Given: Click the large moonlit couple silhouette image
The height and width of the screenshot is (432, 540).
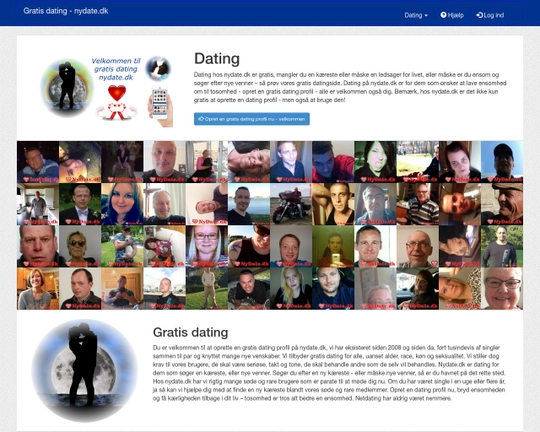Looking at the screenshot, I should click(85, 370).
